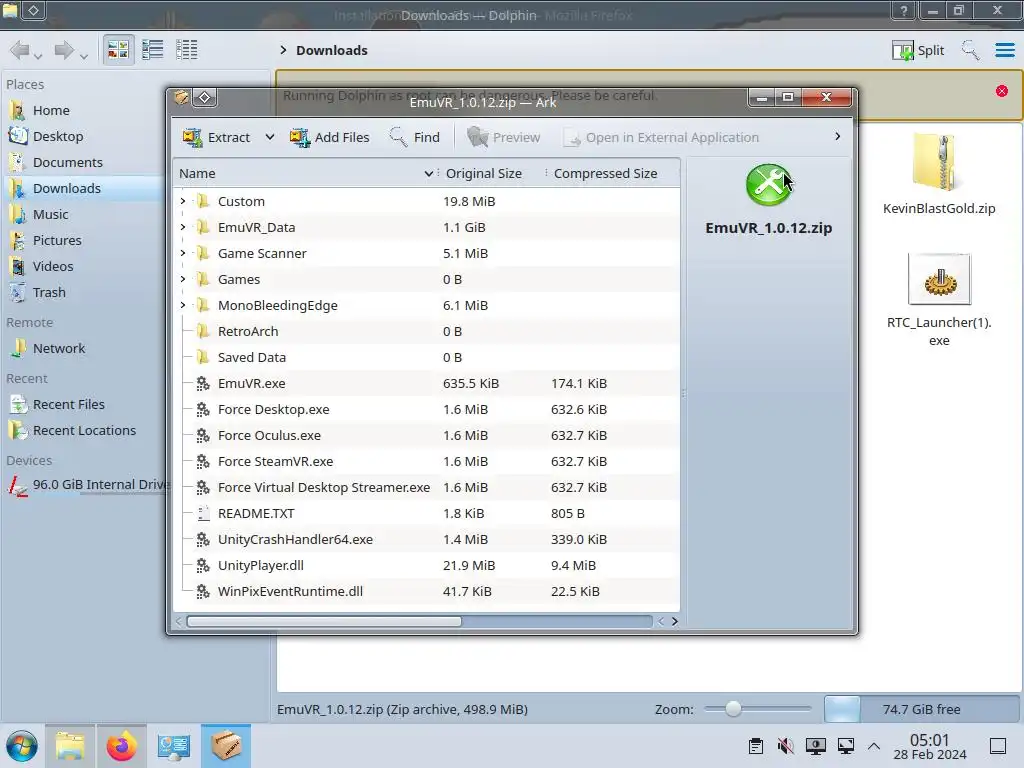Viewport: 1024px width, 768px height.
Task: Open Dolphin hamburger menu
Action: (x=1004, y=50)
